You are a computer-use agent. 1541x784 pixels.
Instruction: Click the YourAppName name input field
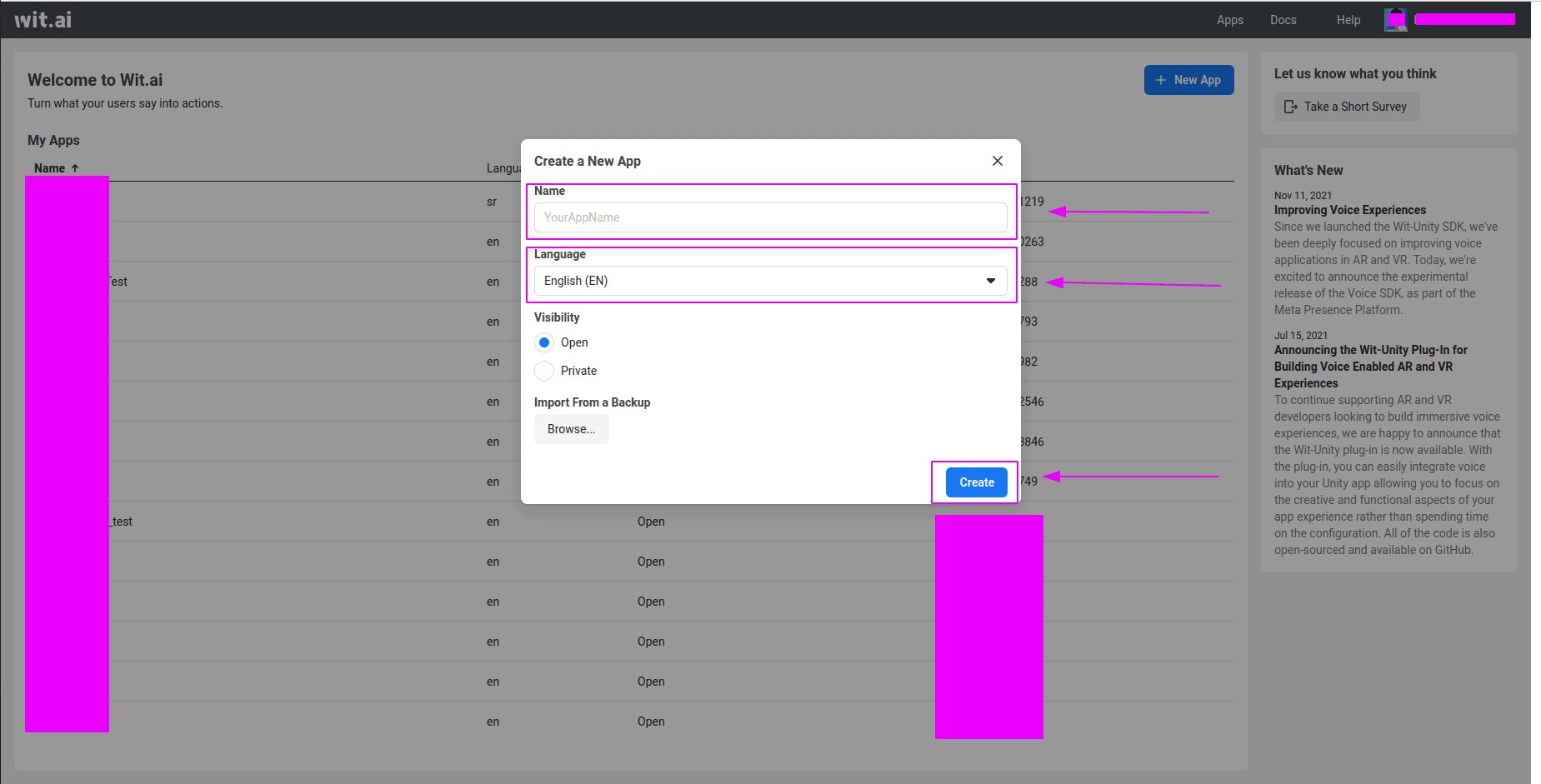click(x=770, y=217)
